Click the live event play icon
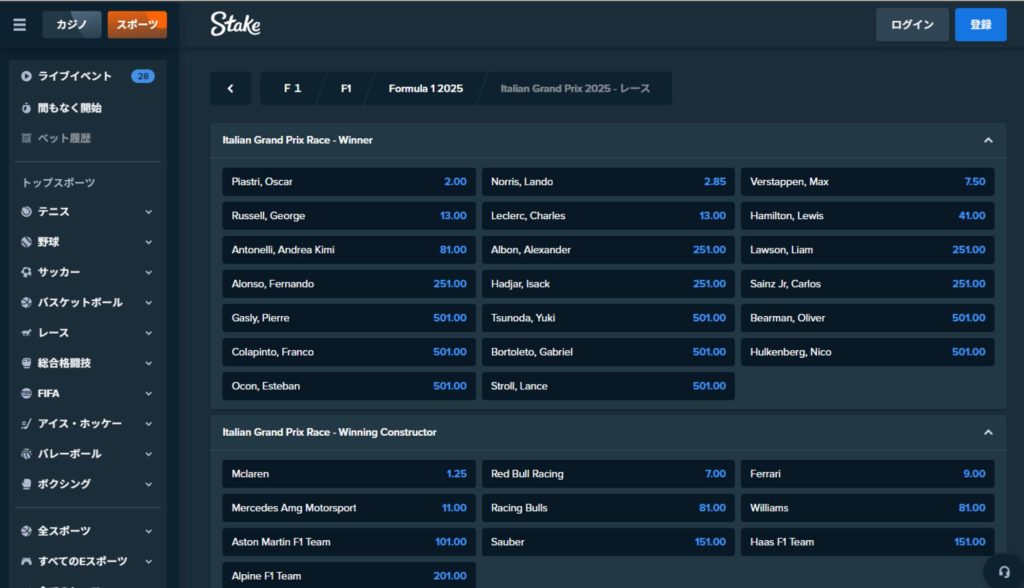Viewport: 1024px width, 588px height. coord(26,76)
